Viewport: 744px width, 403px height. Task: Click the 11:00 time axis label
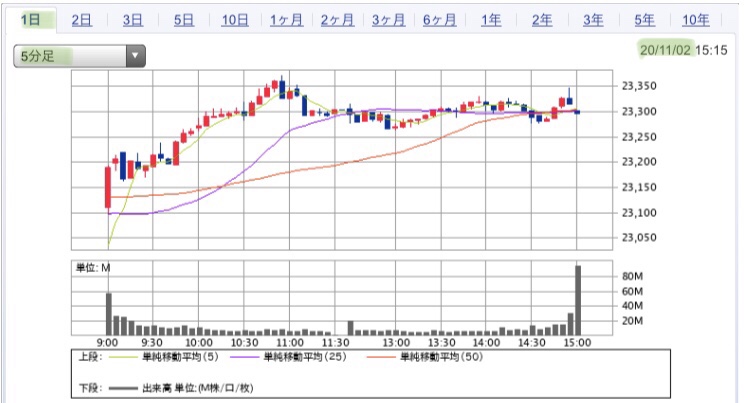[289, 343]
